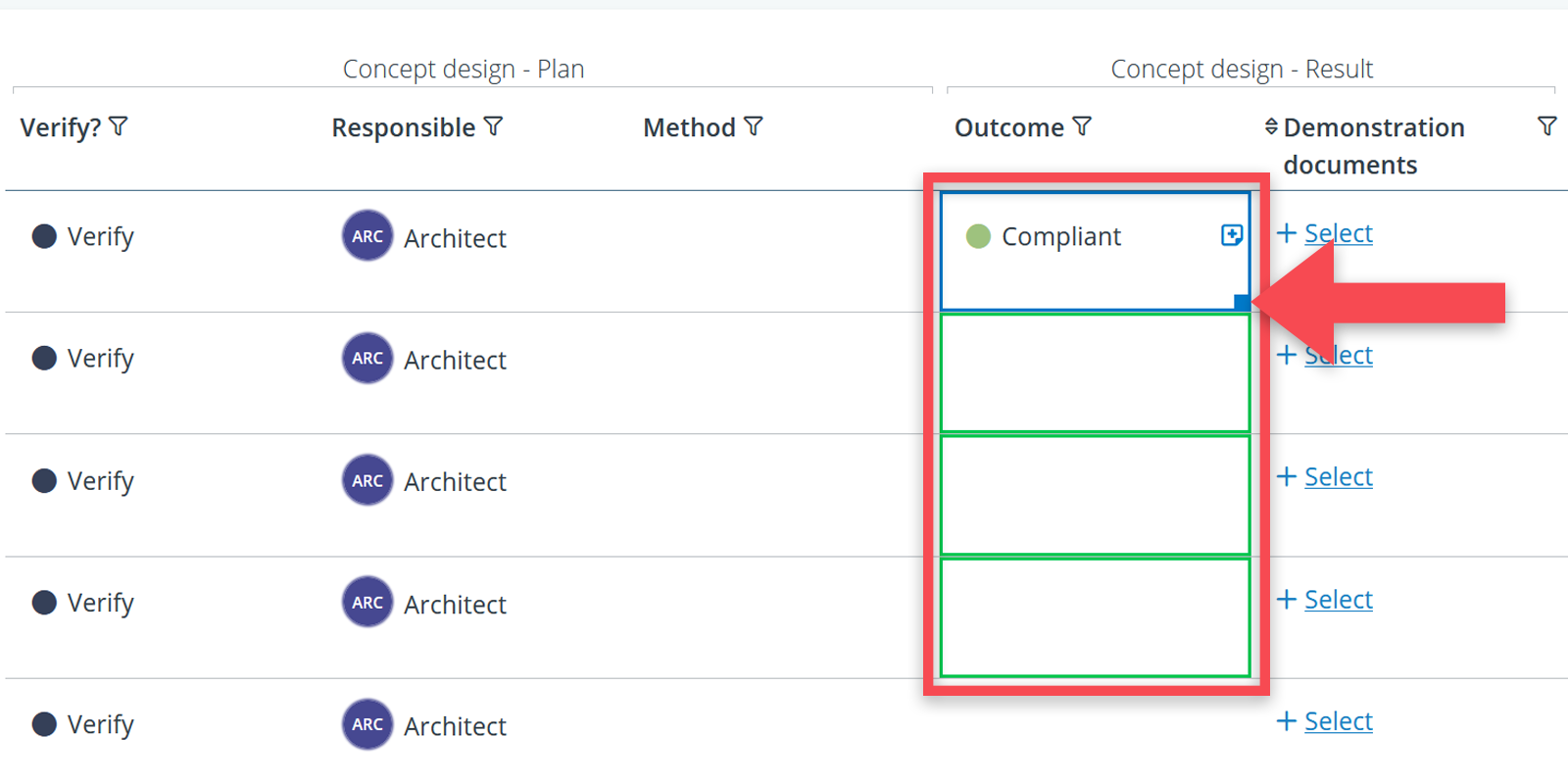Open the second row Outcome cell
The image size is (1568, 784).
point(1095,372)
